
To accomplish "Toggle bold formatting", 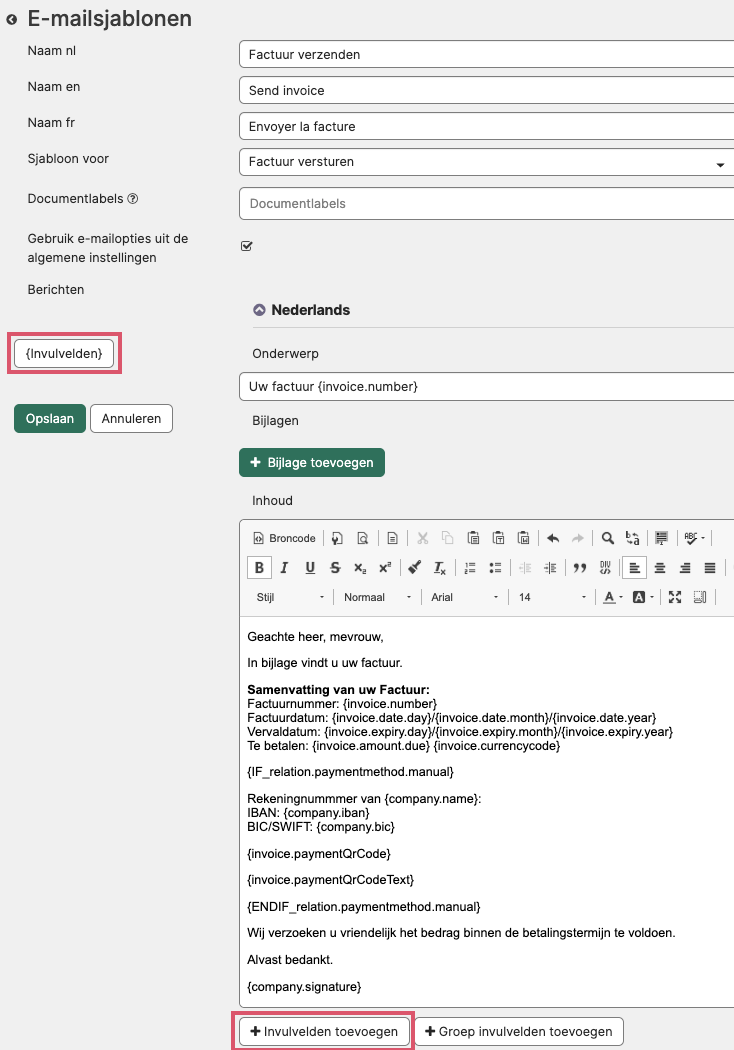I will click(x=259, y=568).
